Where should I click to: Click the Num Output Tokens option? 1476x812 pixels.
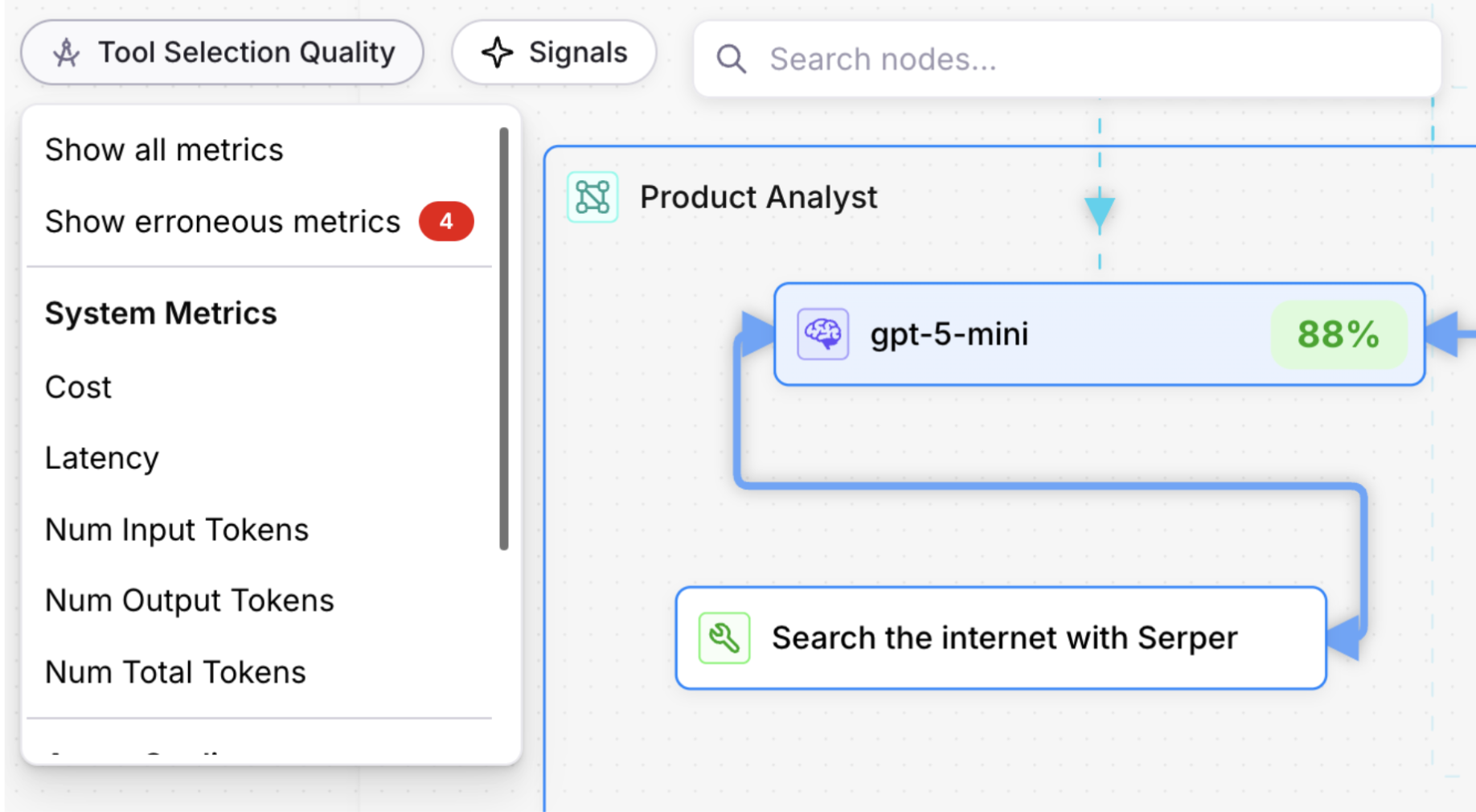tap(190, 600)
